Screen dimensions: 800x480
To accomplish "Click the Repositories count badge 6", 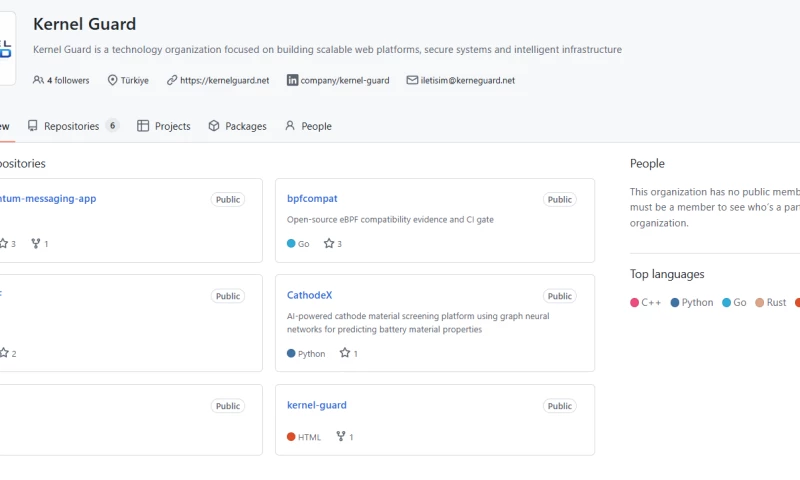I will [112, 125].
